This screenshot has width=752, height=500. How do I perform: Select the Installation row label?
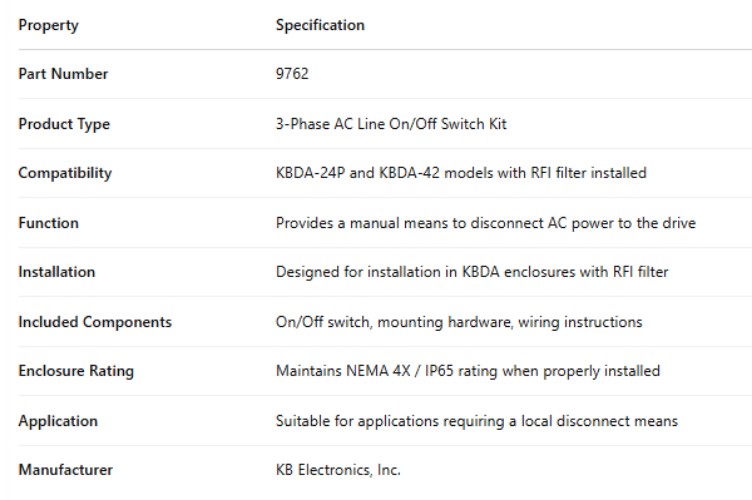point(57,272)
